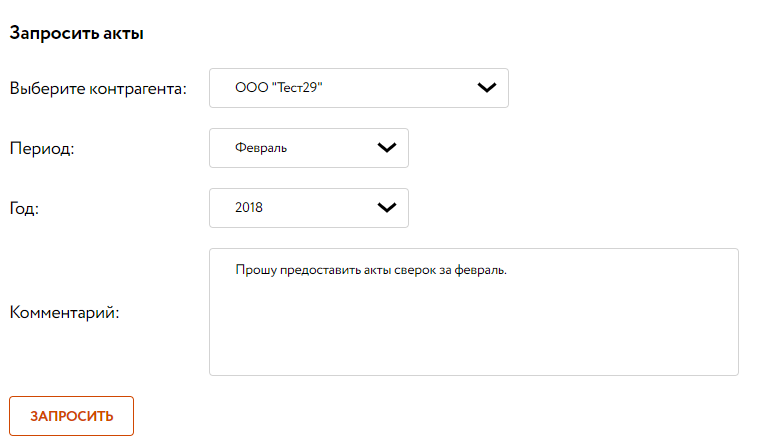Expand the Год dropdown
Viewport: 770px width, 438px height.
pyautogui.click(x=309, y=208)
